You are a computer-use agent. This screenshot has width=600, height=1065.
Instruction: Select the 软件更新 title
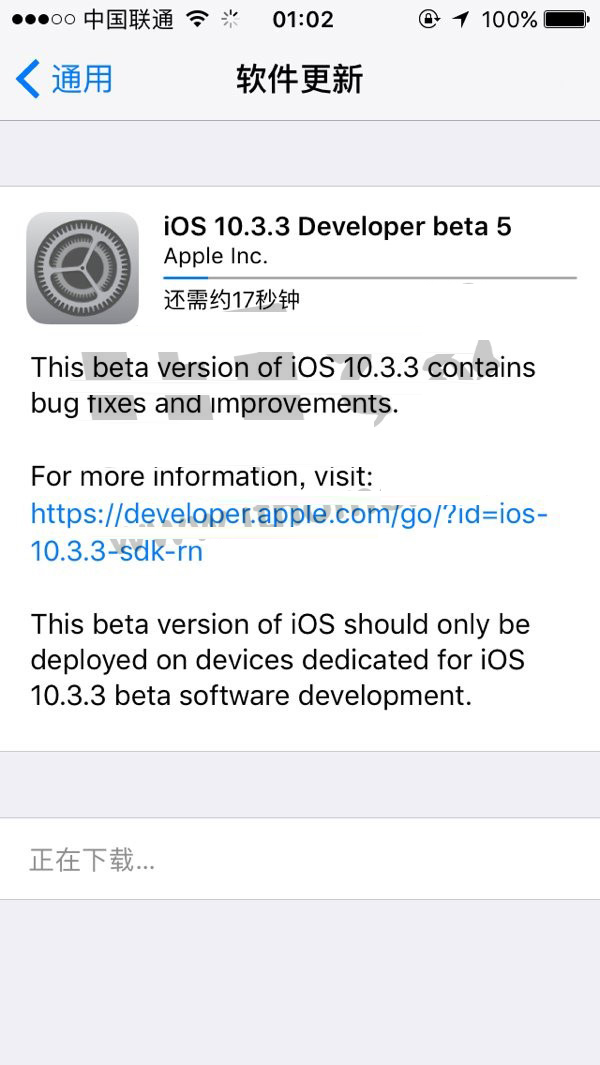pos(299,77)
